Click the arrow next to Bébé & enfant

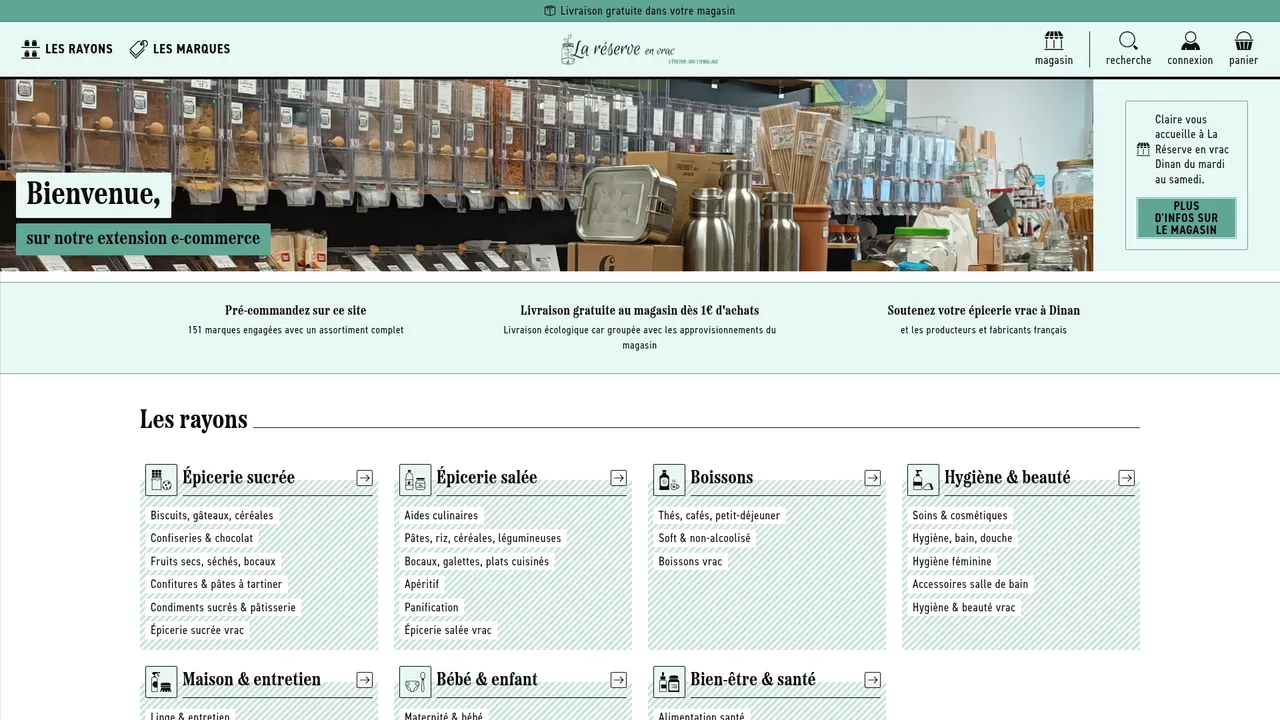[619, 680]
